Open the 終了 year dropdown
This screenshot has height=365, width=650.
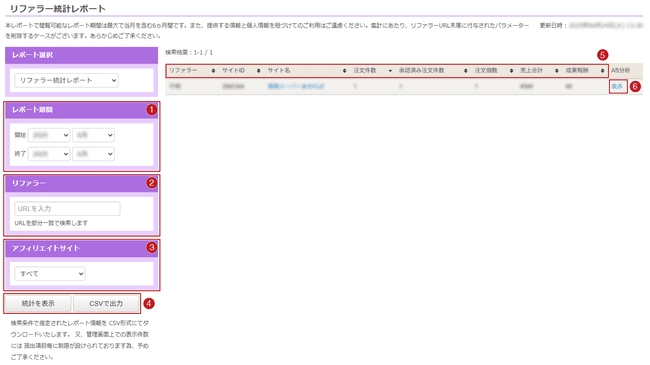pyautogui.click(x=49, y=154)
